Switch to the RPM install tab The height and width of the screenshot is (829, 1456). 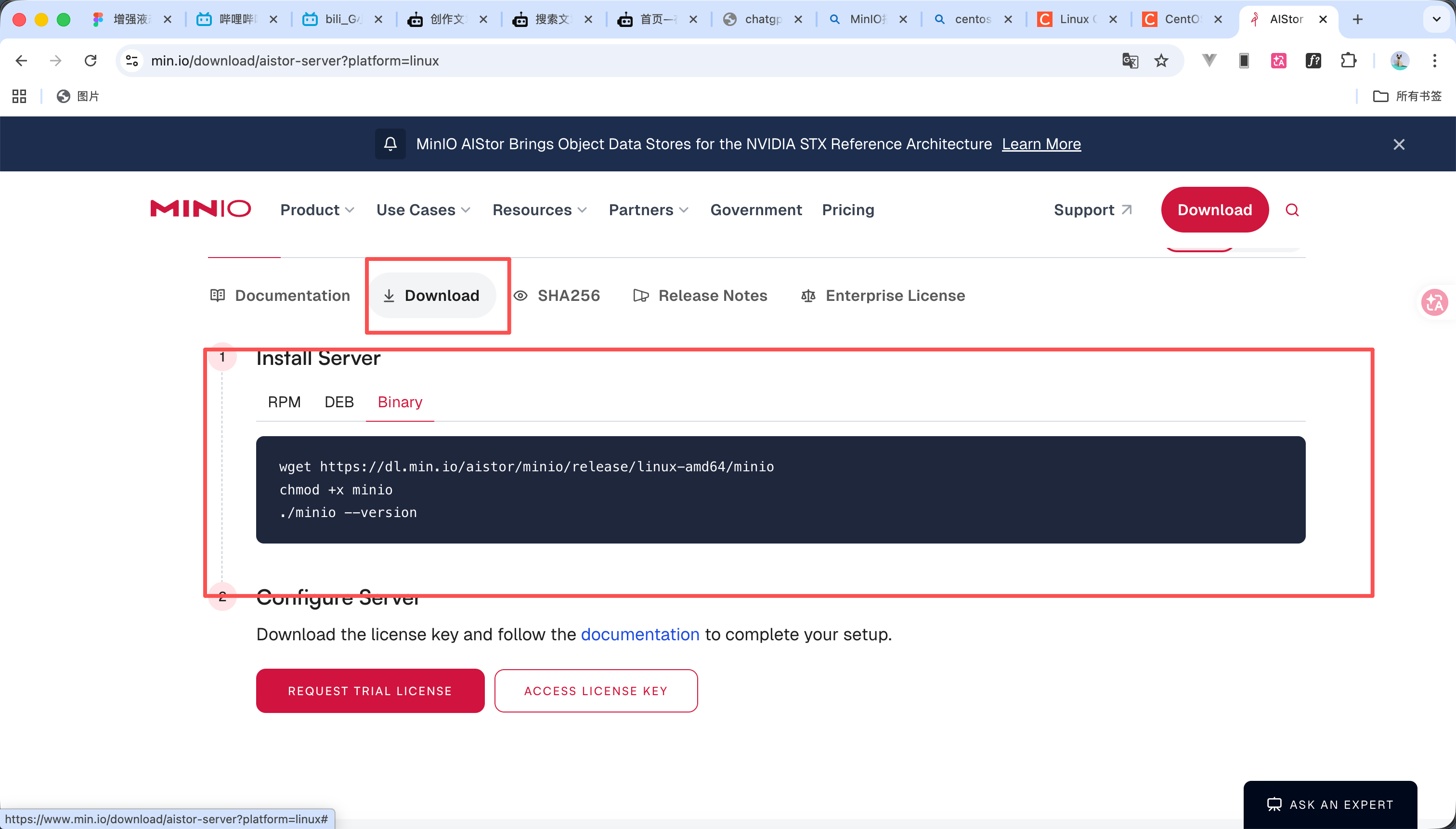(284, 402)
